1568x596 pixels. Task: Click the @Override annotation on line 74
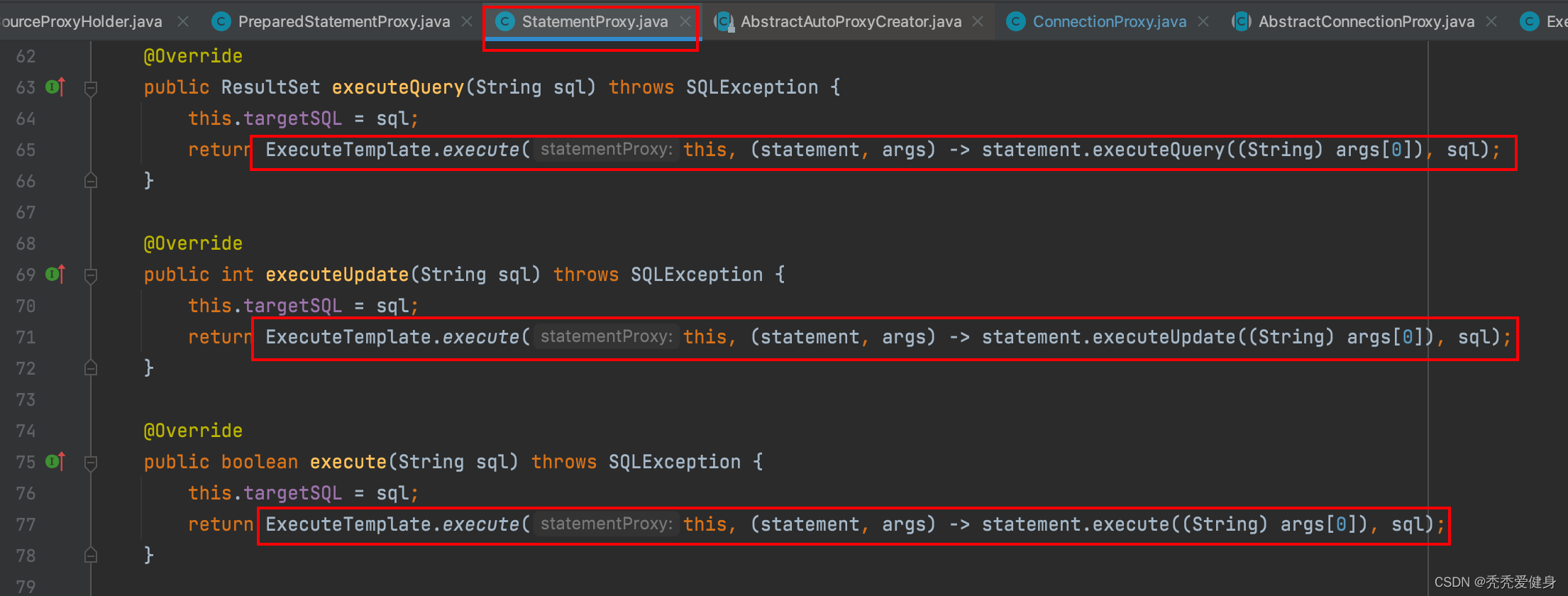pyautogui.click(x=193, y=431)
